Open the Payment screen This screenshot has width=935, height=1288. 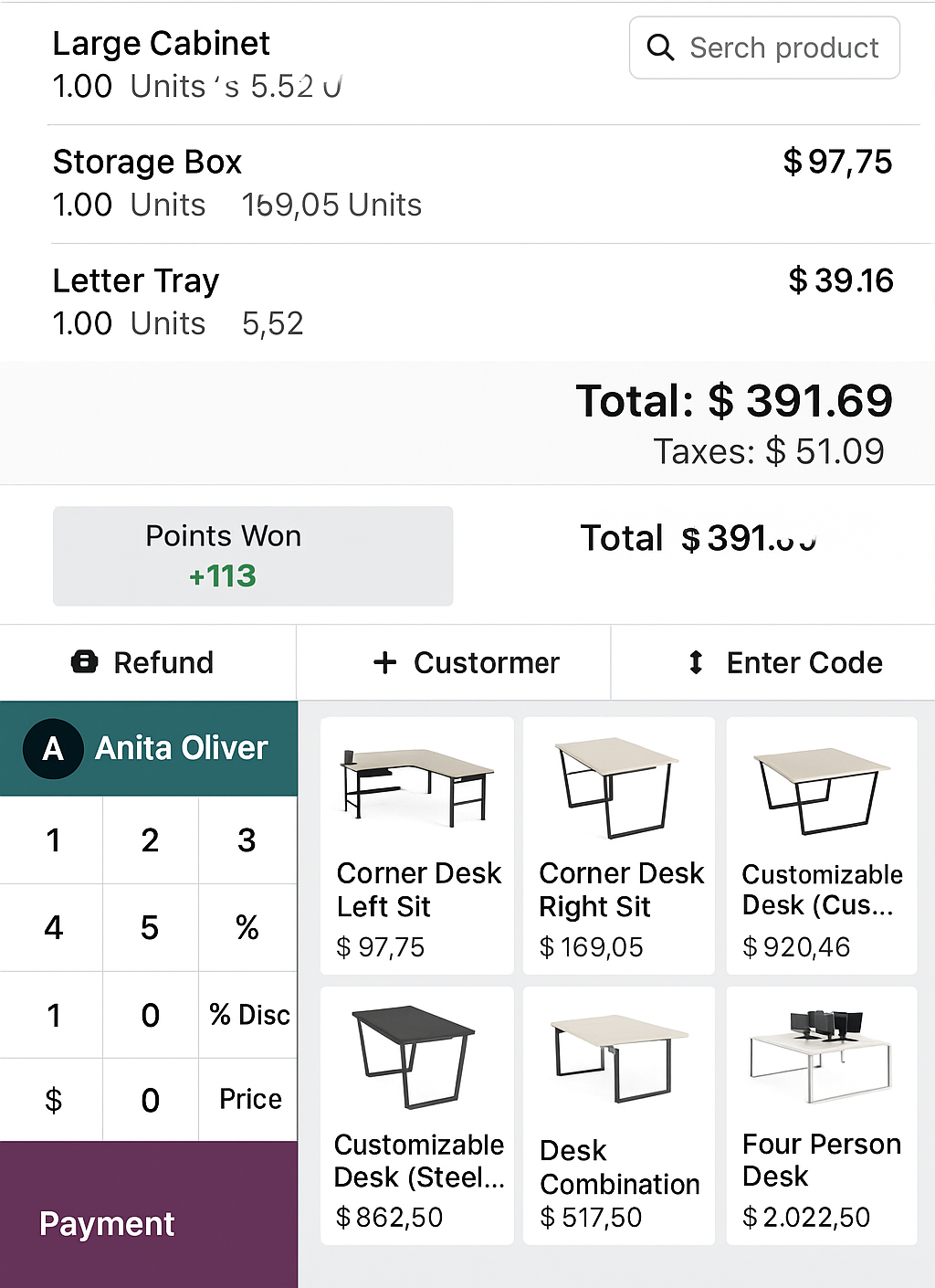(x=149, y=1215)
